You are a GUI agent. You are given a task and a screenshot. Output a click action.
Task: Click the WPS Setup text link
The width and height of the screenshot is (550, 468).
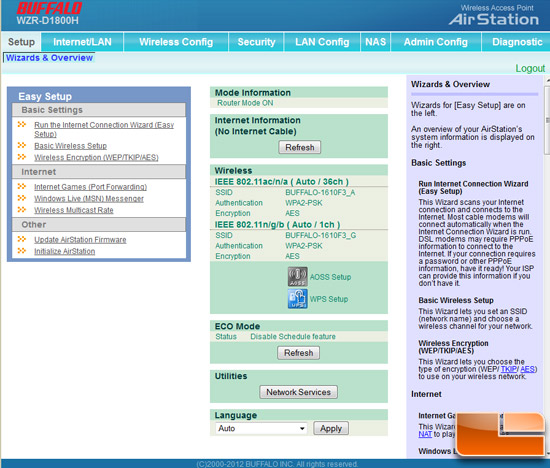click(x=329, y=299)
